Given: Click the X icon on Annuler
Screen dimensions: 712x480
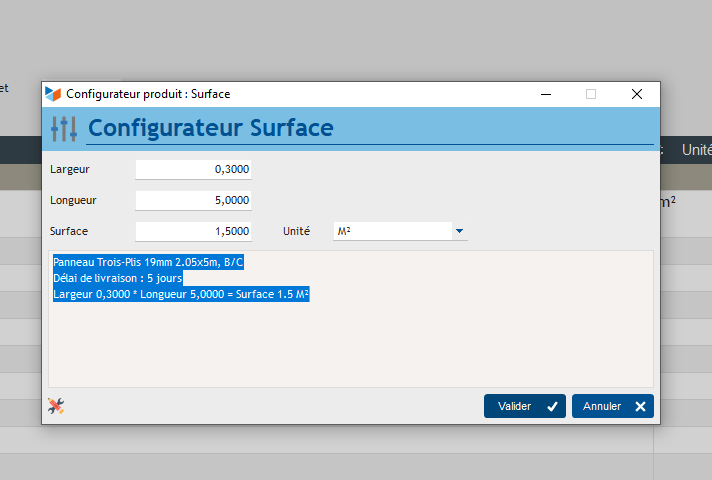Looking at the screenshot, I should [x=640, y=407].
